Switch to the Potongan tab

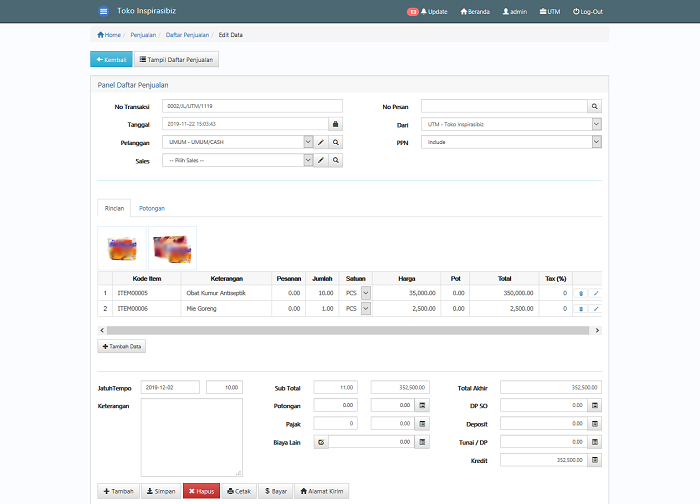pyautogui.click(x=152, y=208)
